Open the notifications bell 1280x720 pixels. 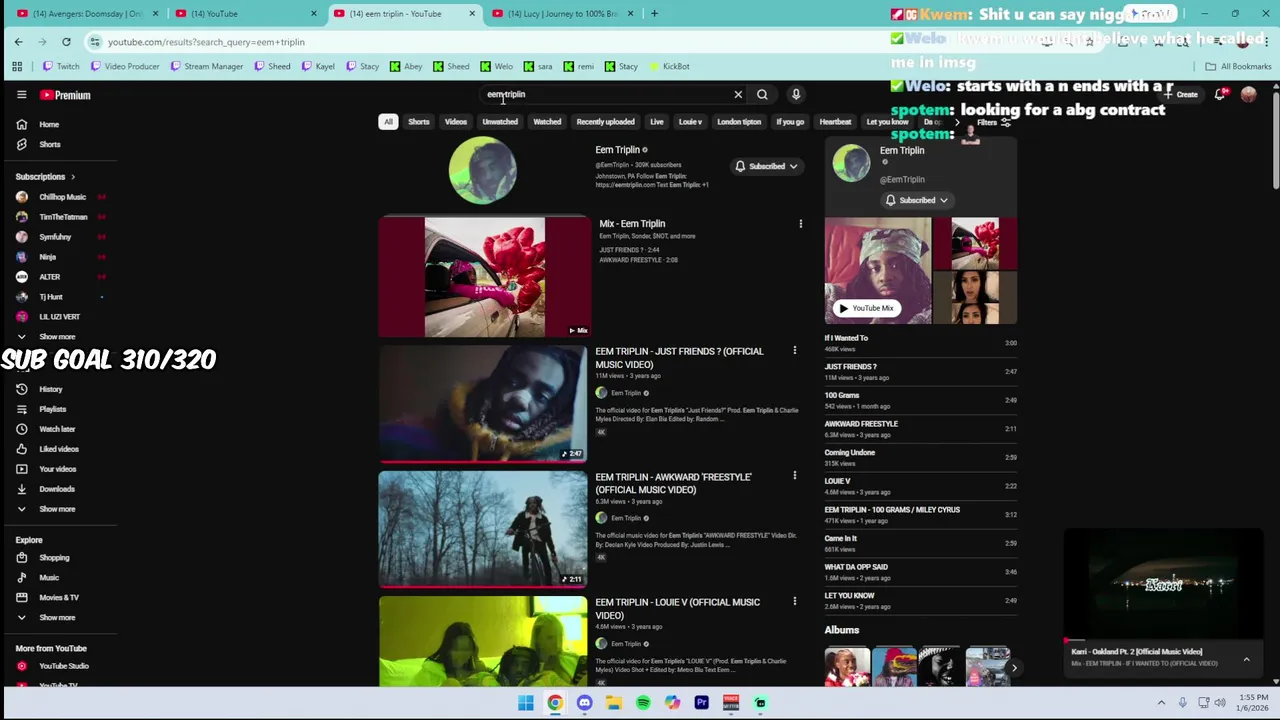[1220, 95]
